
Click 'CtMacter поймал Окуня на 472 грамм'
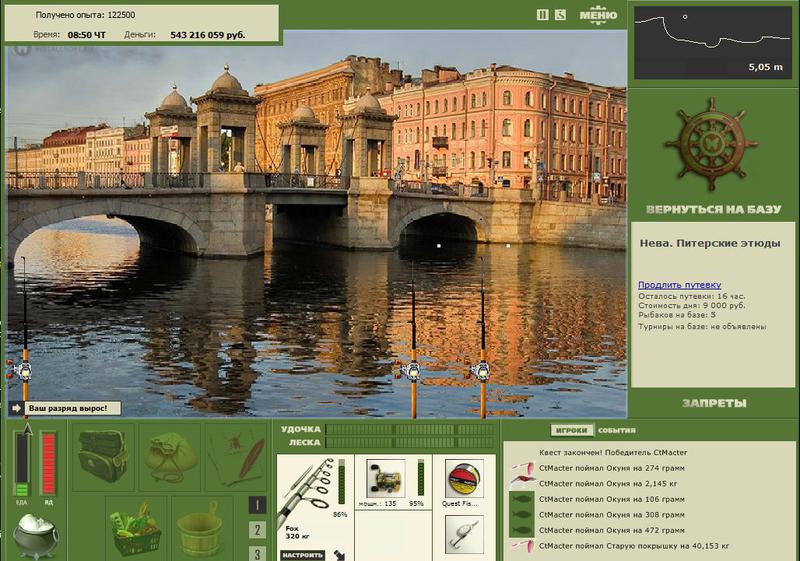(x=612, y=530)
